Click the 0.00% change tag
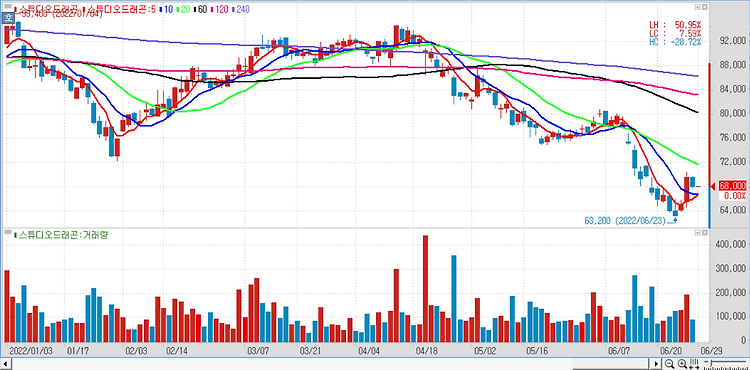 tap(734, 196)
